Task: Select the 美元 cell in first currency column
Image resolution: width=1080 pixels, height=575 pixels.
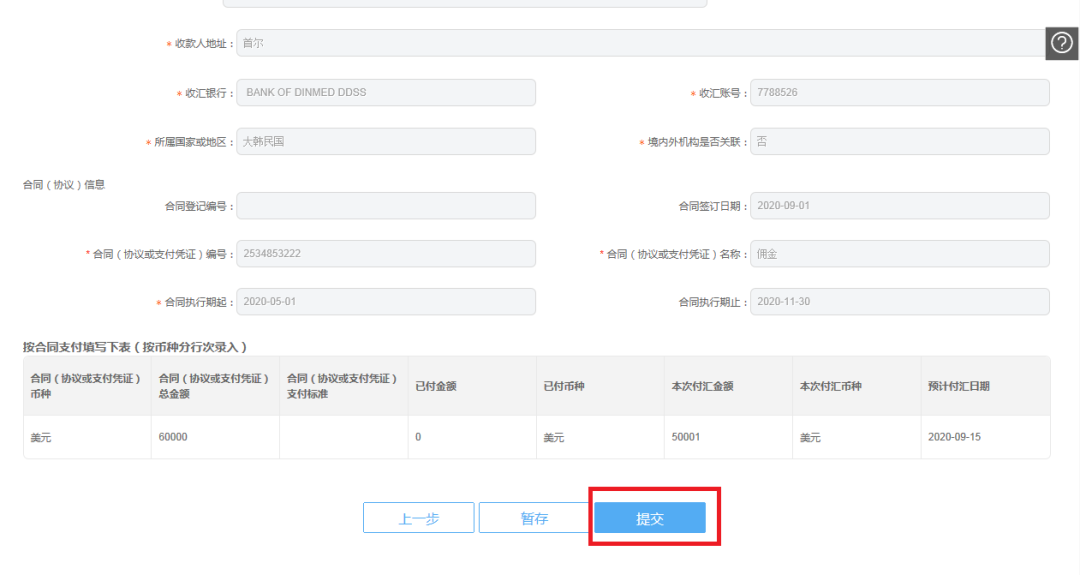Action: click(87, 437)
